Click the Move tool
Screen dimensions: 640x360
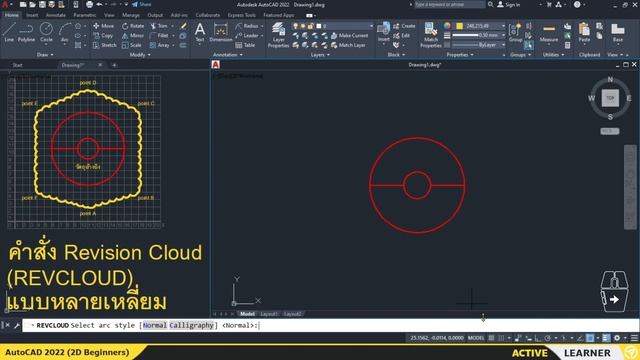(x=103, y=26)
